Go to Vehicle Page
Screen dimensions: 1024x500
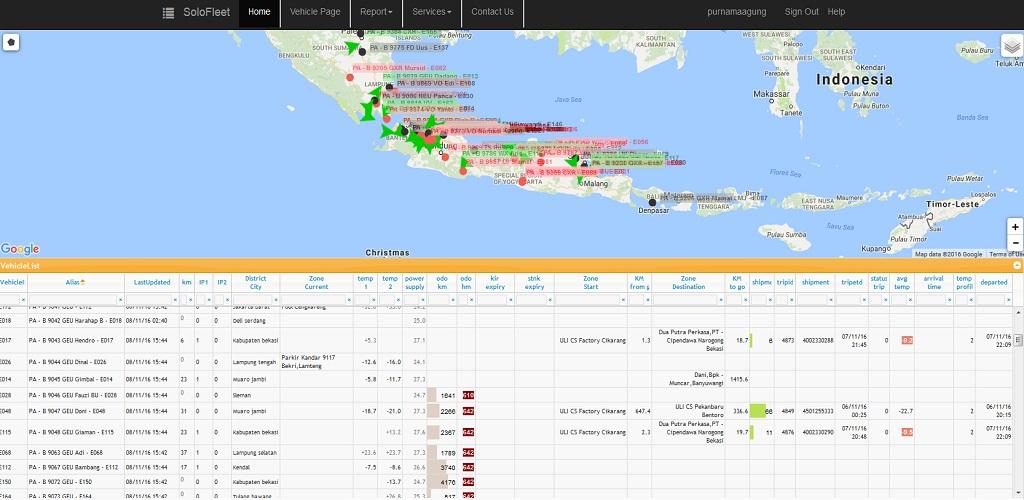click(315, 12)
